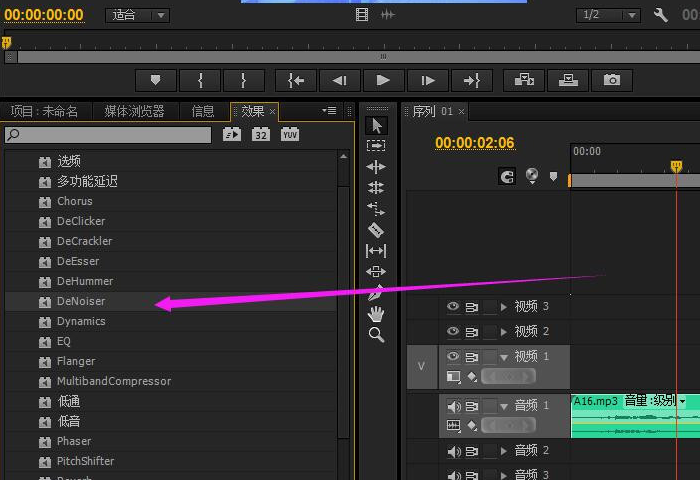Toggle visibility of the 视频 2 track
This screenshot has height=480, width=700.
[x=452, y=331]
